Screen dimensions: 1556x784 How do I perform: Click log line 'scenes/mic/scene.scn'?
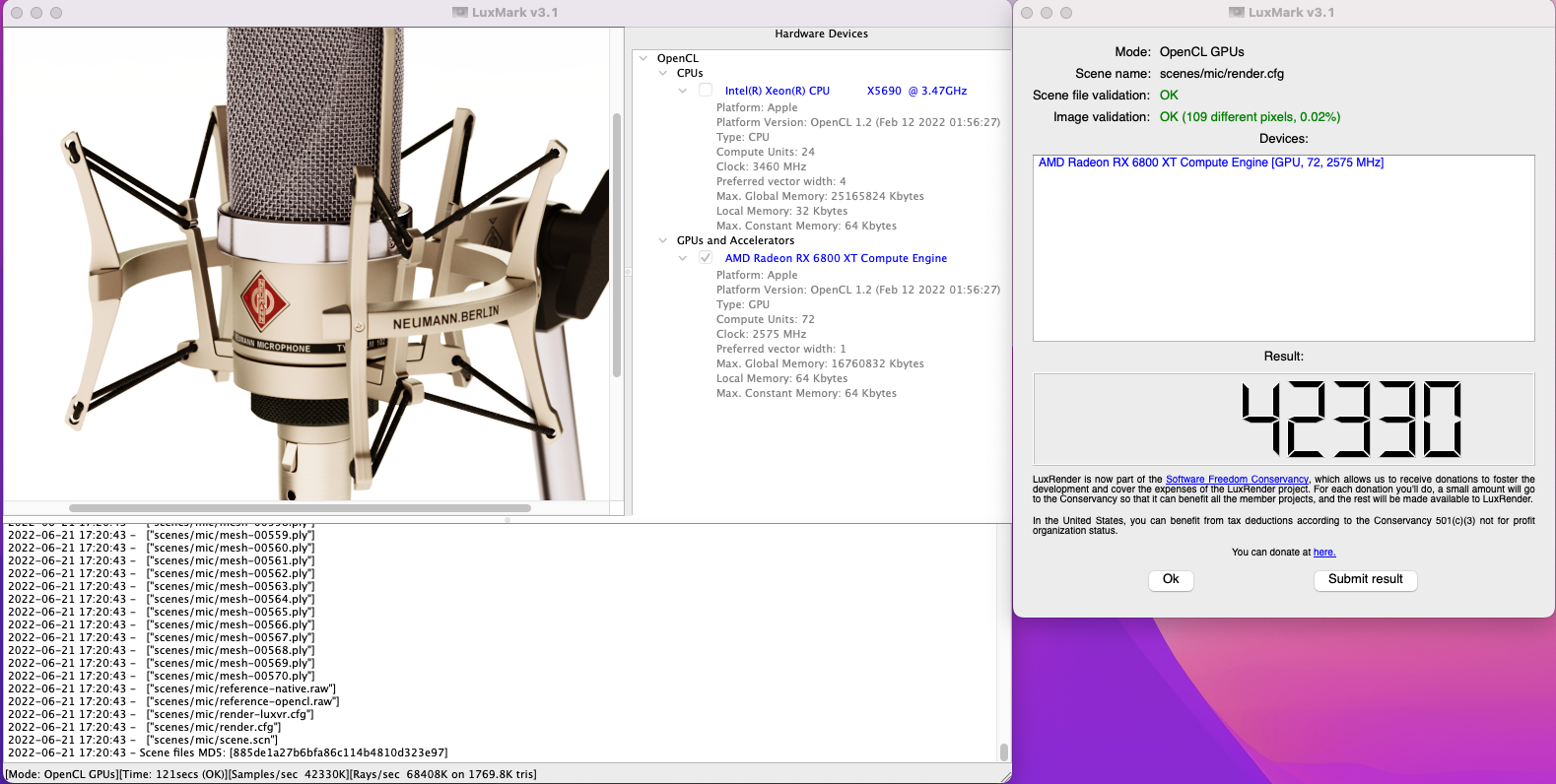coord(143,740)
